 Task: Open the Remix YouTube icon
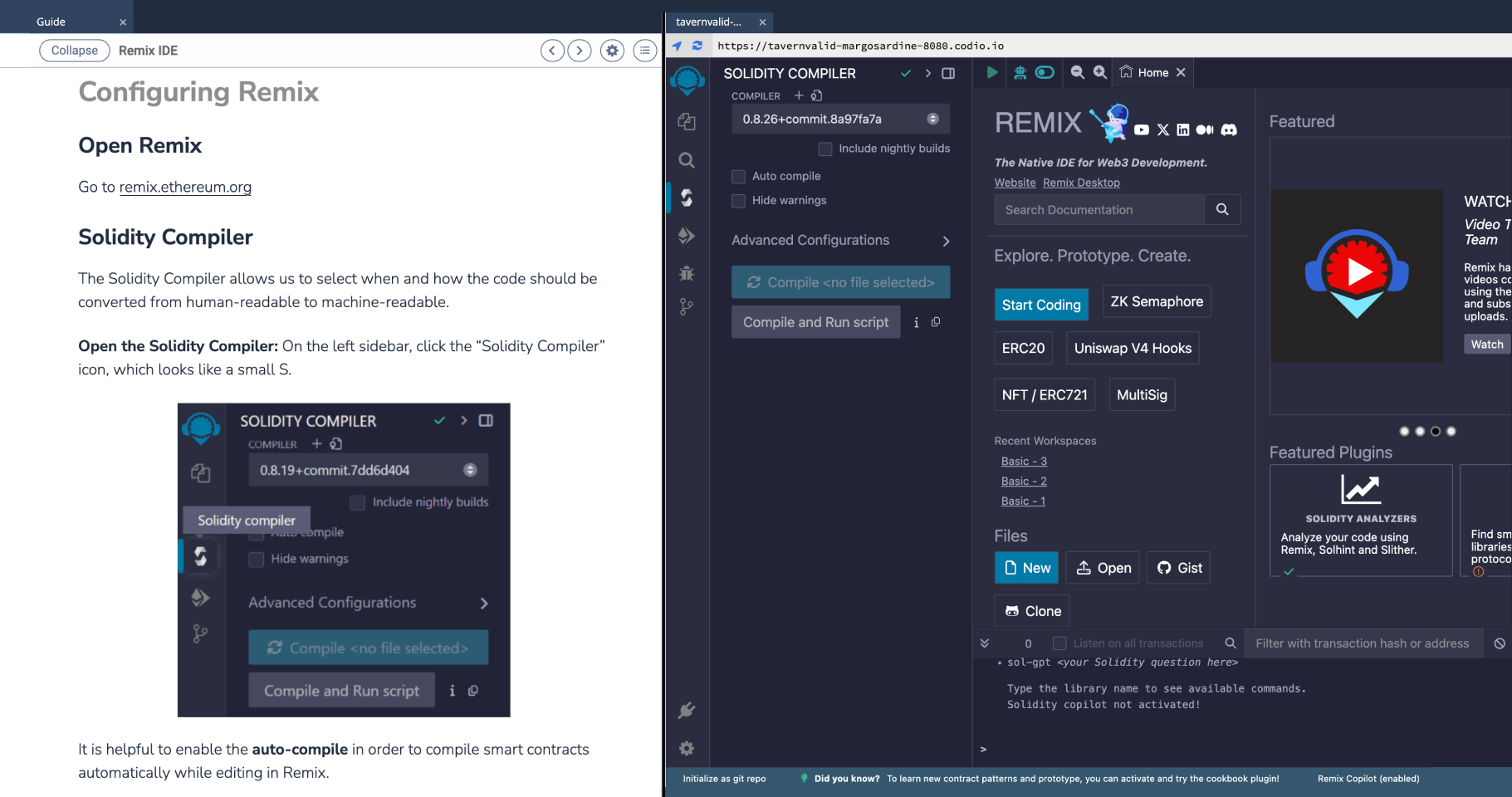click(1142, 130)
